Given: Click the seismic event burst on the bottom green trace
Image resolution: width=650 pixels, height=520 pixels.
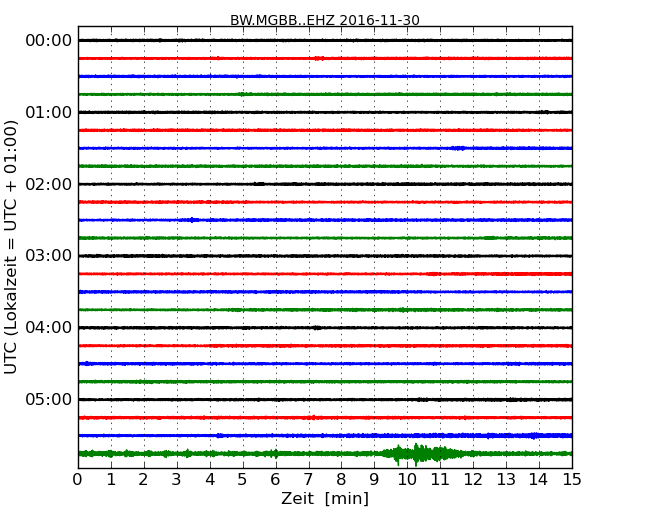Looking at the screenshot, I should click(423, 454).
